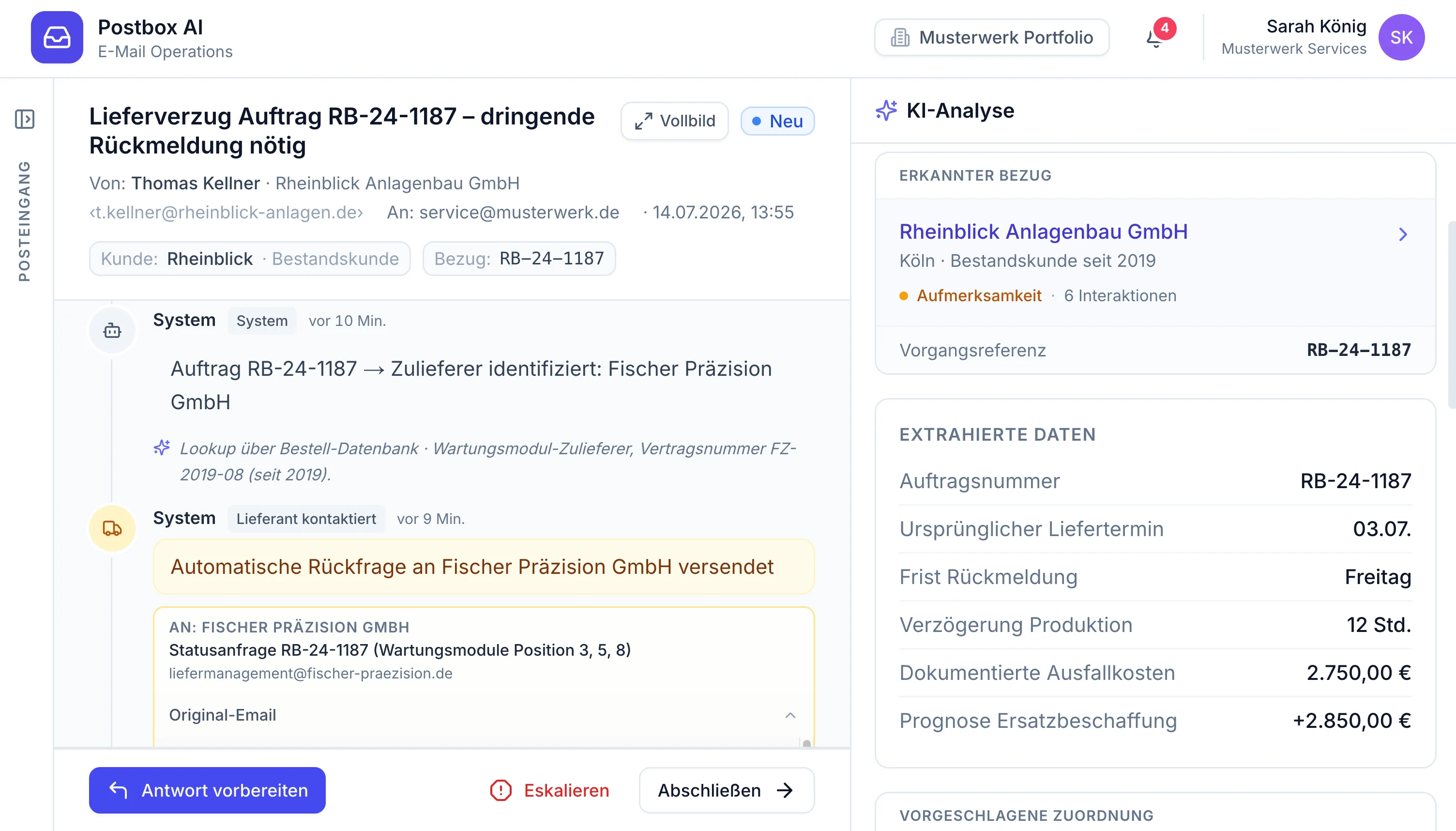Click the Lieferant kontaktiert tag
Screen dimensions: 1456x831
pyautogui.click(x=306, y=519)
